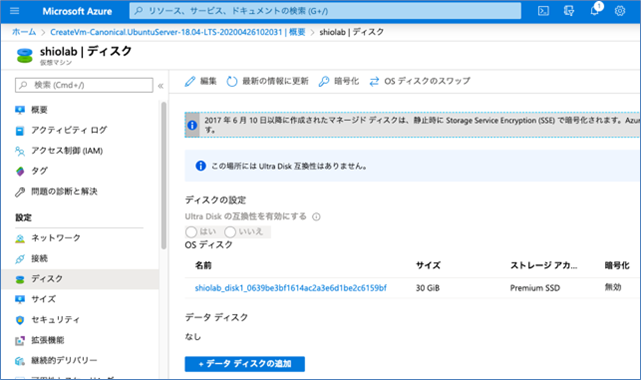Screen dimensions: 641x380
Task: Open アクセス制御 (IAM) in the sidebar
Action: [x=67, y=151]
